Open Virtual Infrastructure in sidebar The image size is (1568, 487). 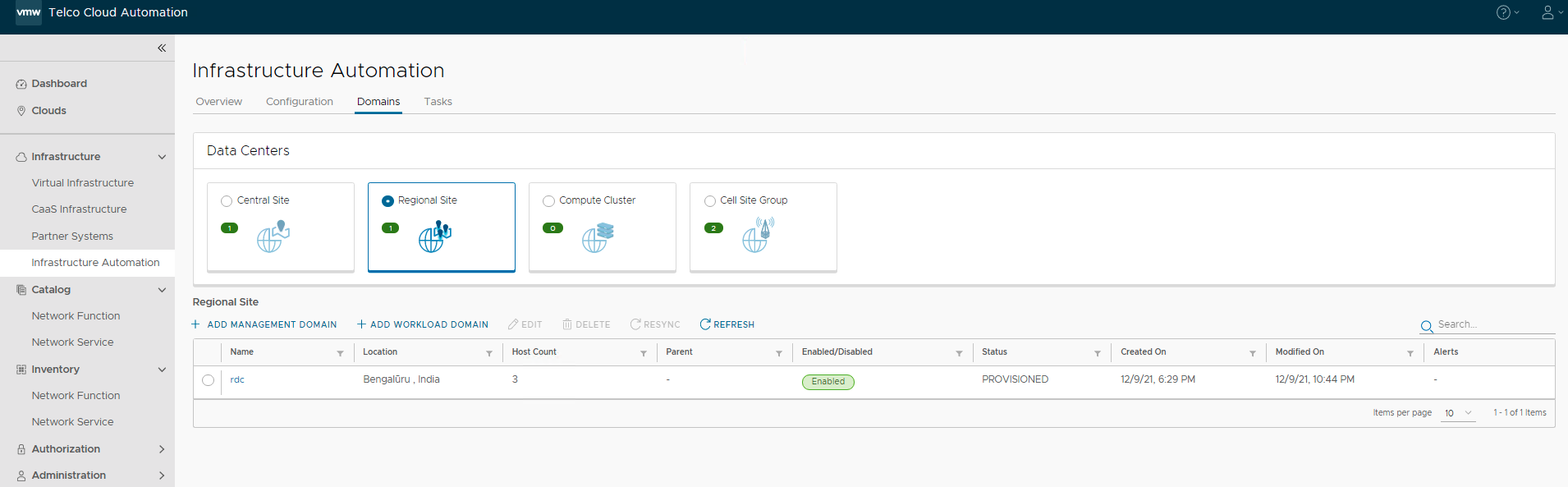[x=83, y=183]
